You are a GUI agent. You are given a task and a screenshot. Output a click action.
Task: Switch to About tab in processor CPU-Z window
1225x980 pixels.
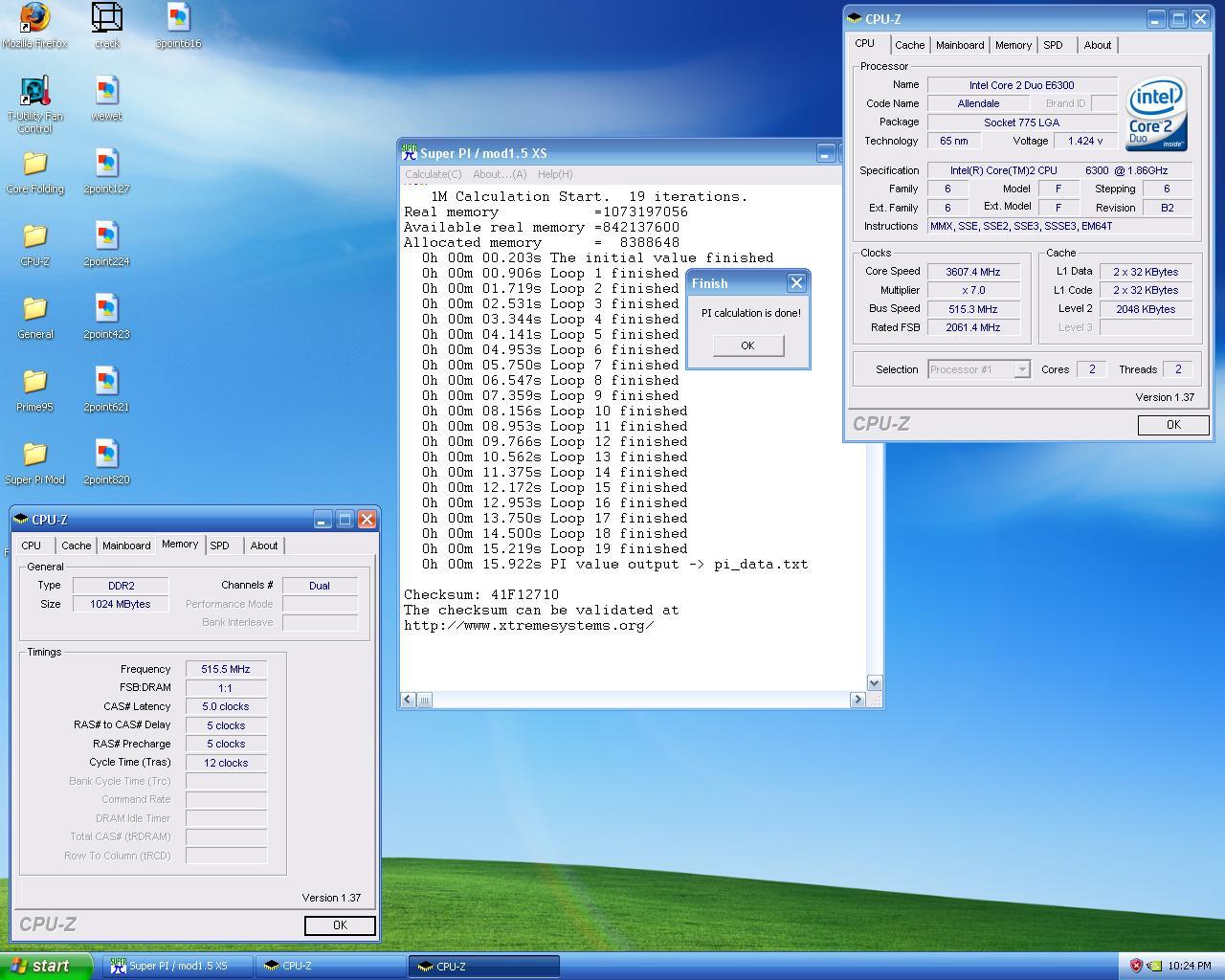pos(1098,45)
